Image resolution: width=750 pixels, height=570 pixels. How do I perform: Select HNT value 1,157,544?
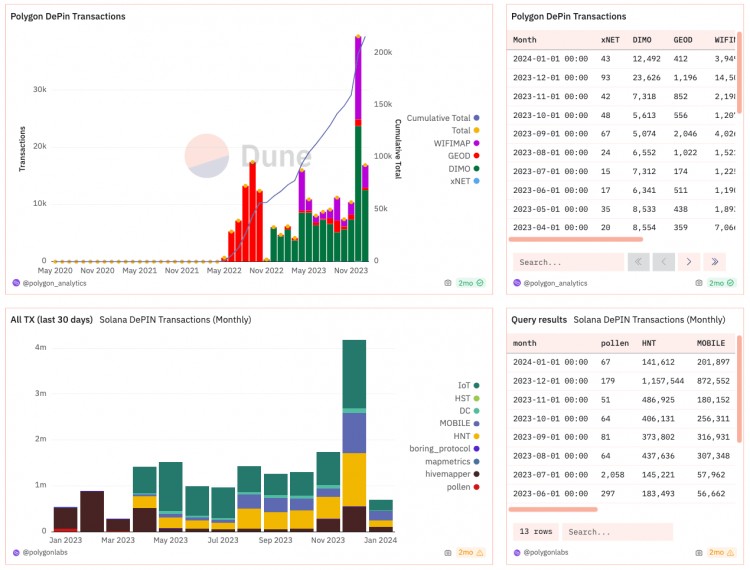(x=662, y=381)
